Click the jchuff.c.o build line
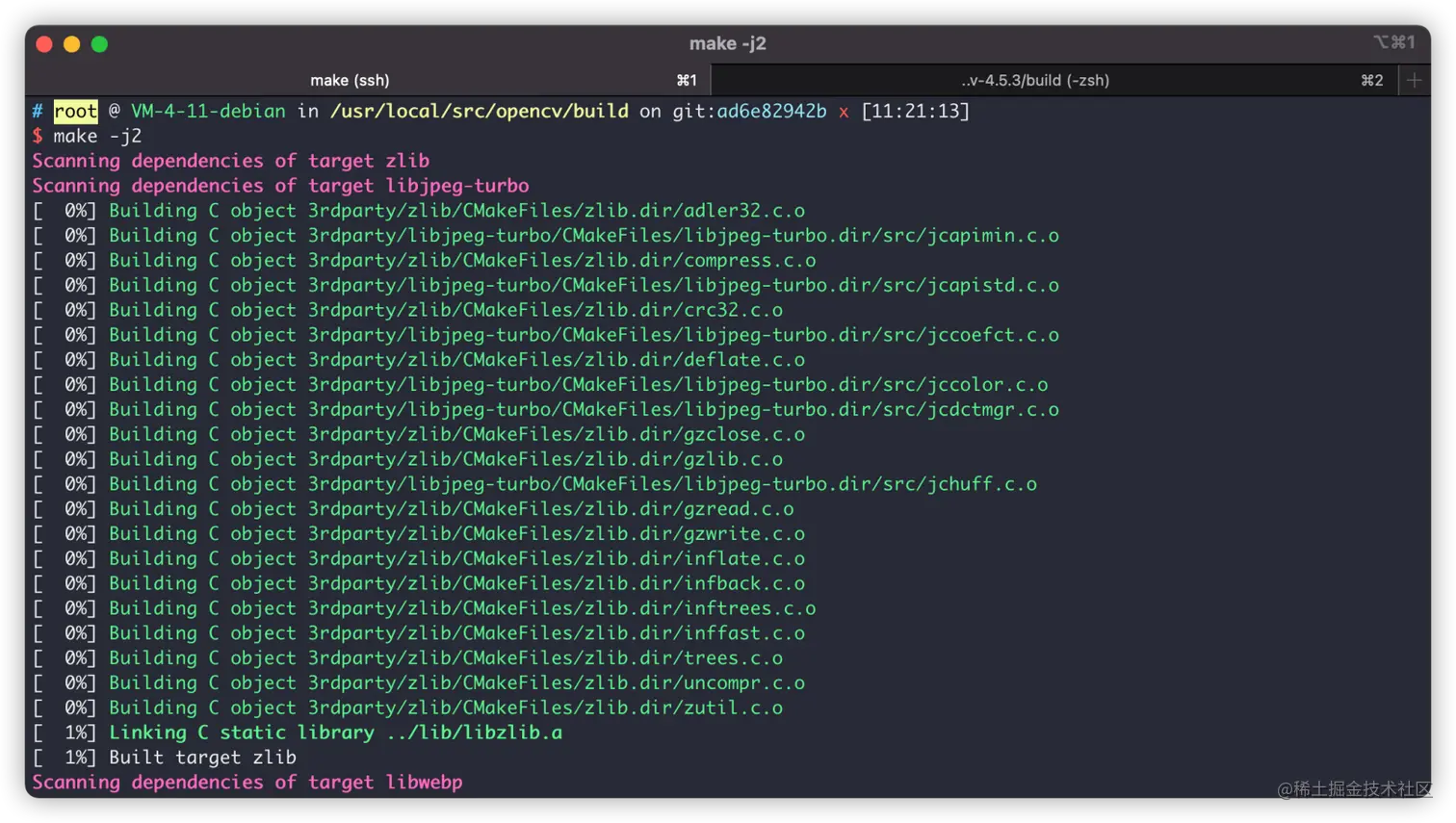The height and width of the screenshot is (823, 1456). click(x=534, y=484)
